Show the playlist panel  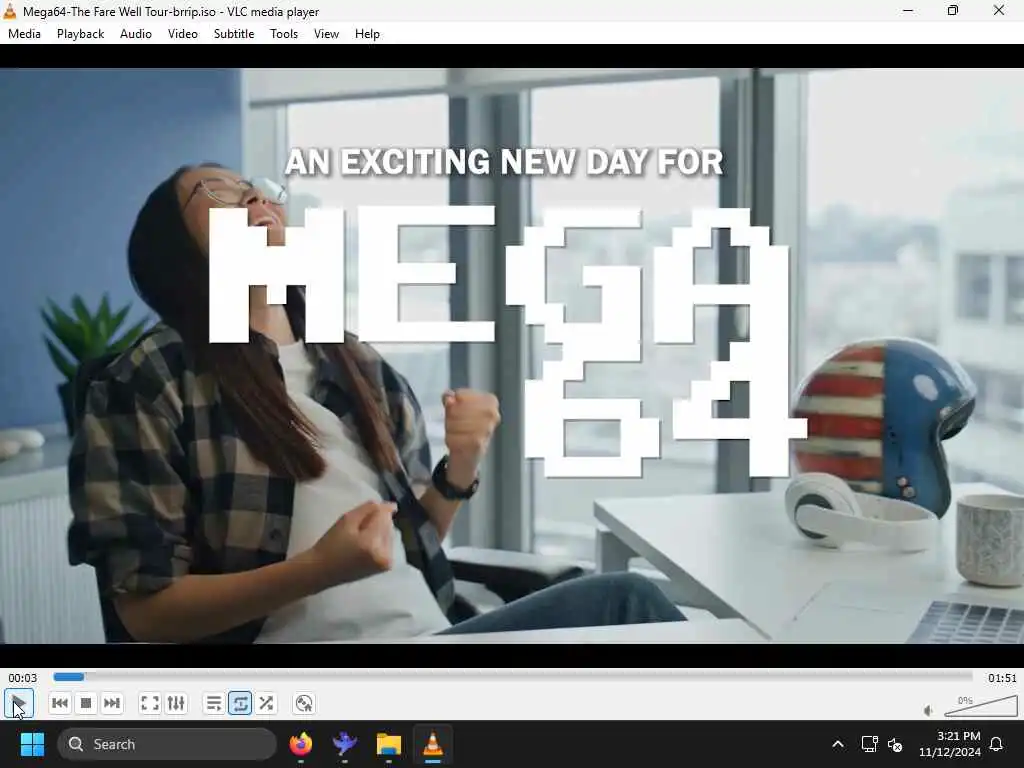pos(214,703)
